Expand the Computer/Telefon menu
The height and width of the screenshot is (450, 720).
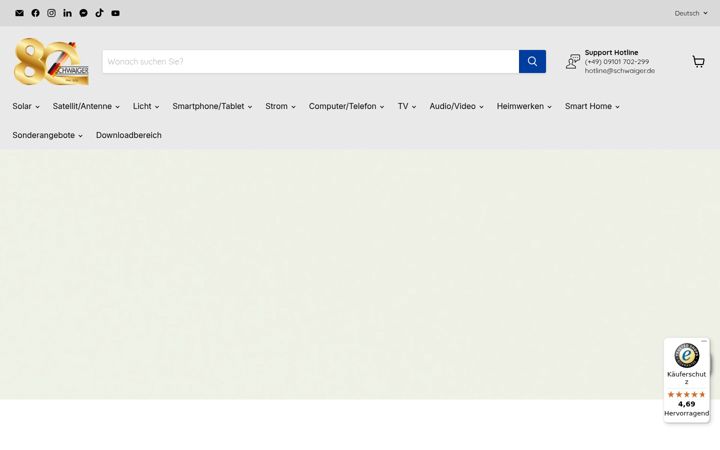[347, 106]
